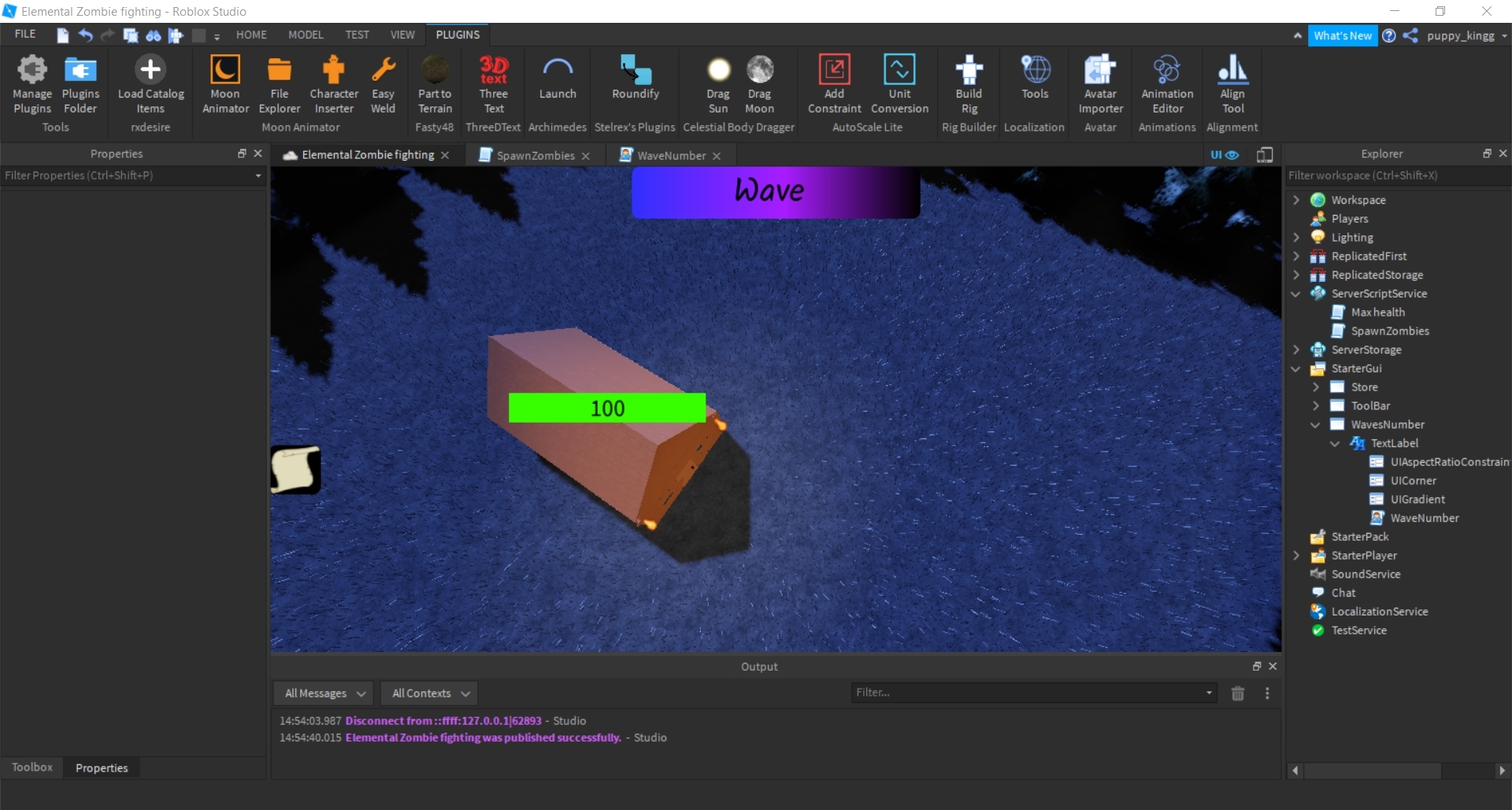Viewport: 1512px width, 810px height.
Task: Click Unit Conversion tool
Action: point(899,84)
